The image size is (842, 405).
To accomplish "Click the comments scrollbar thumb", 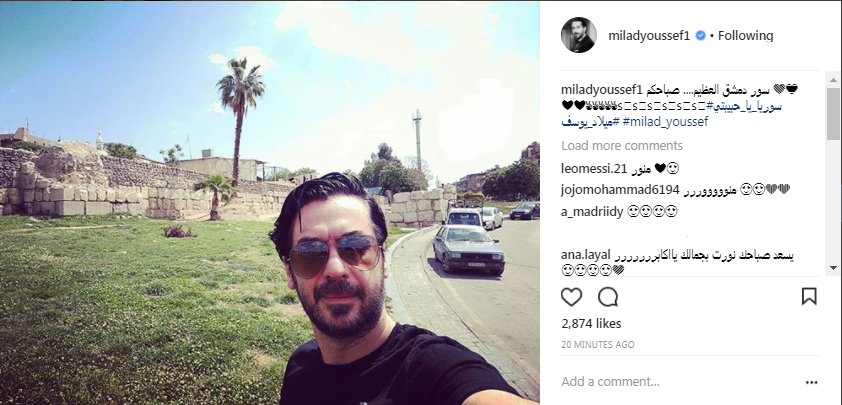I will 833,113.
